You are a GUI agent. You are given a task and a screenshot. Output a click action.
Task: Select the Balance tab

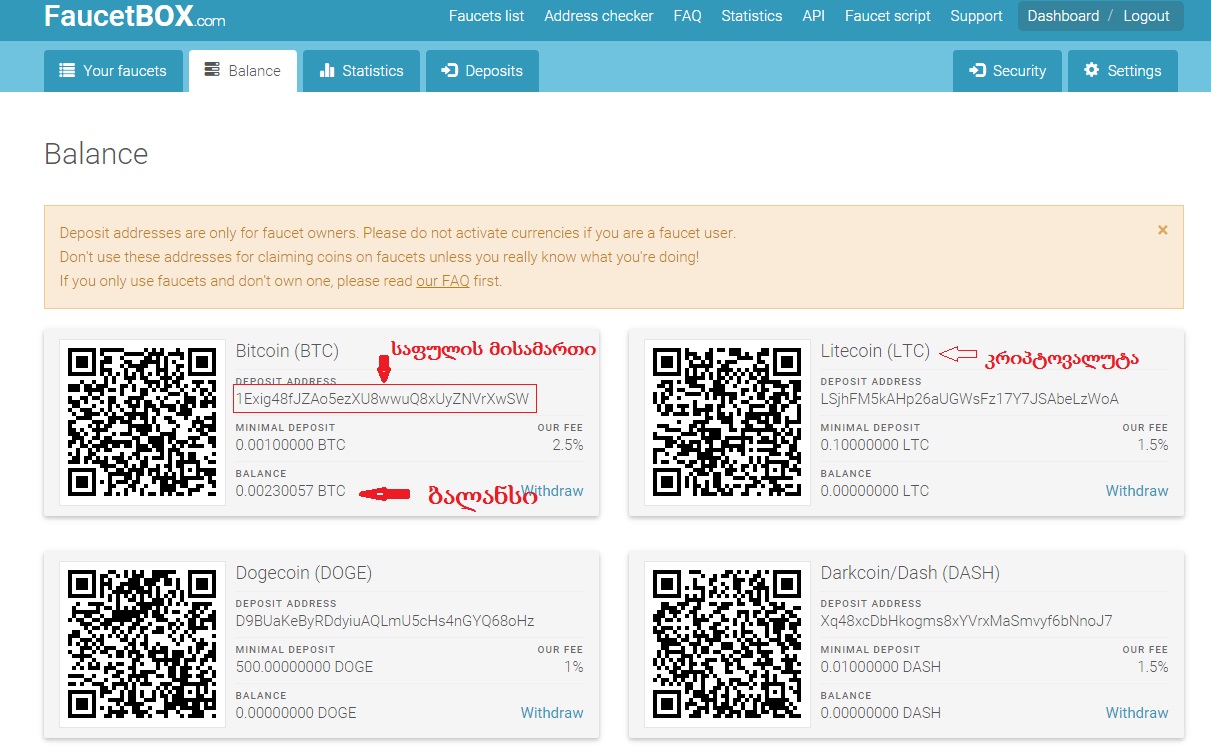[243, 71]
